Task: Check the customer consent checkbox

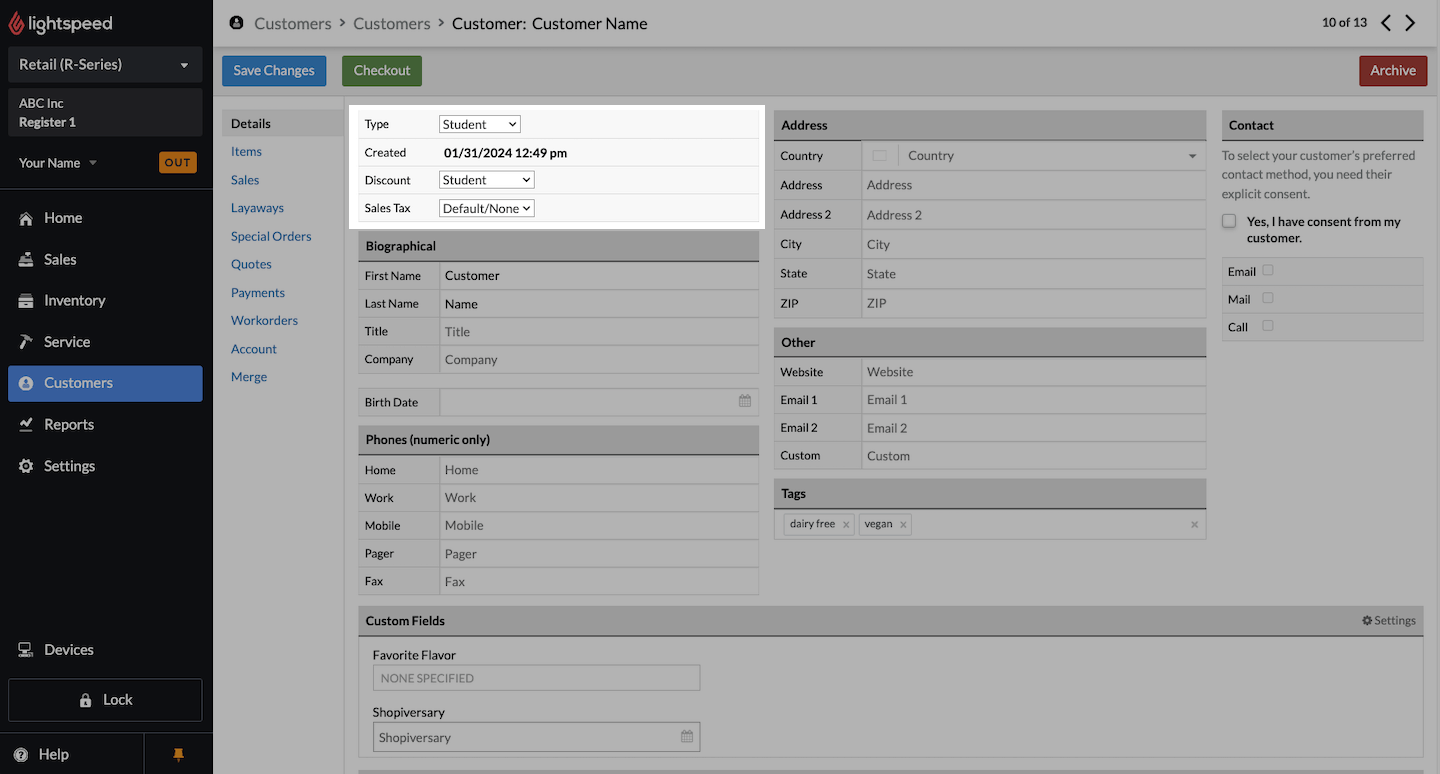Action: coord(1229,221)
